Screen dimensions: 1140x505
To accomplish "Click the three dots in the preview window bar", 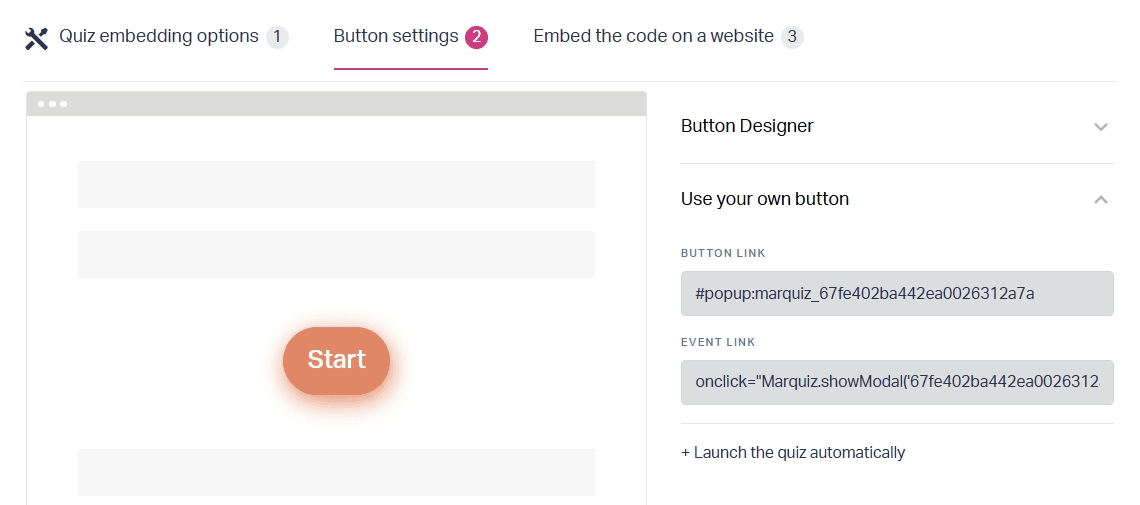I will pos(52,104).
